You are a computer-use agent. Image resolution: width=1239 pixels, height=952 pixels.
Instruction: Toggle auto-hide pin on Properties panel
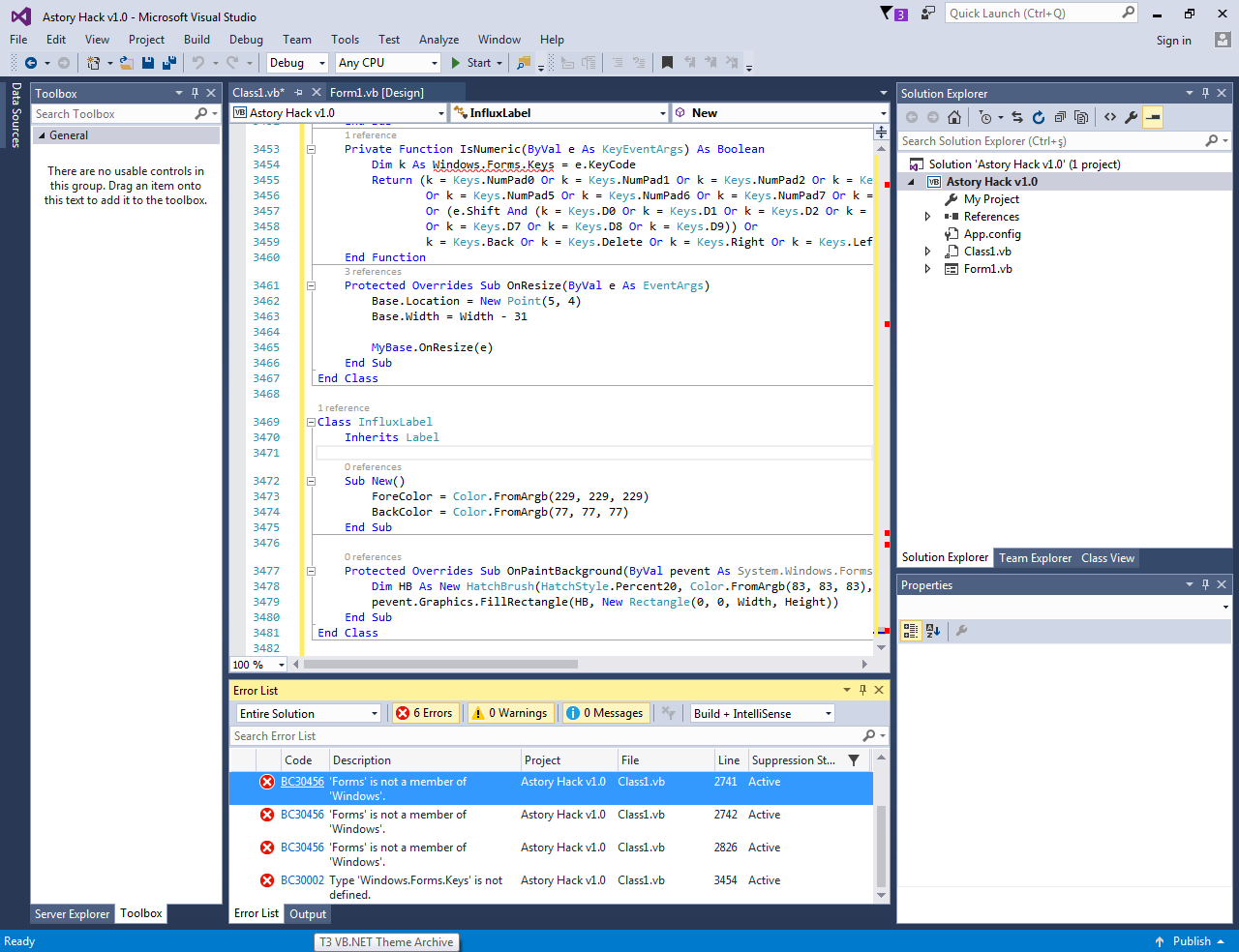(x=1205, y=584)
